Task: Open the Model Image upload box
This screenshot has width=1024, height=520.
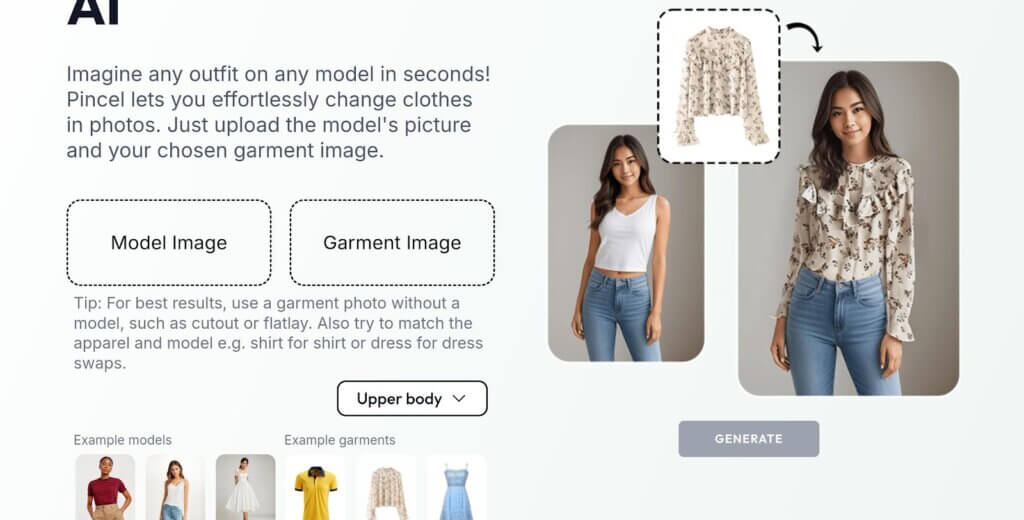Action: [169, 242]
